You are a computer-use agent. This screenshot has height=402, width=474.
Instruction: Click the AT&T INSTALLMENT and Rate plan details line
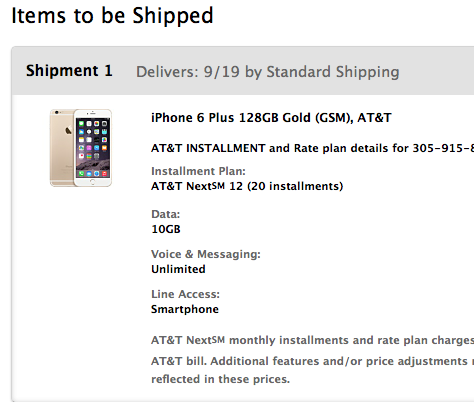click(312, 148)
